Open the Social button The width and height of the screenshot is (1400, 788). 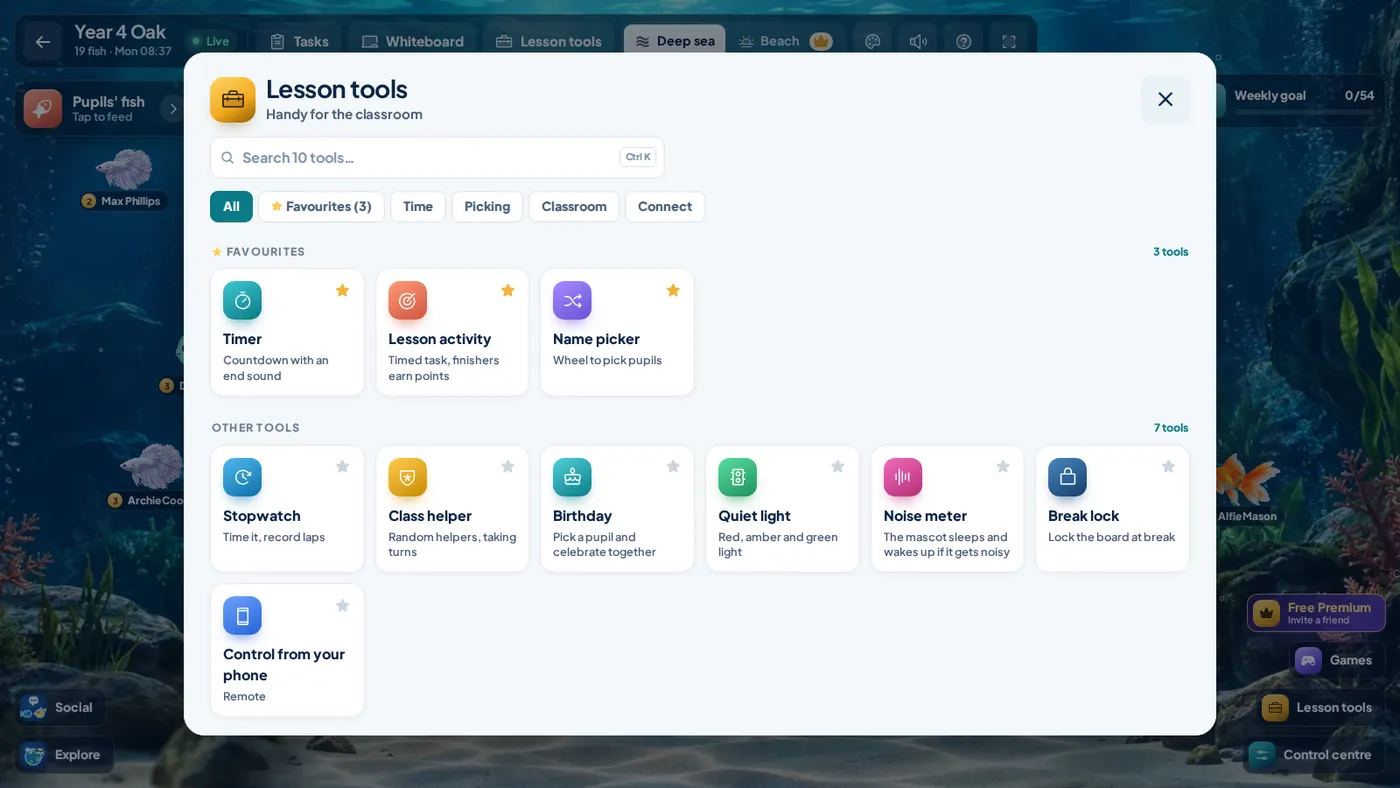pyautogui.click(x=60, y=707)
